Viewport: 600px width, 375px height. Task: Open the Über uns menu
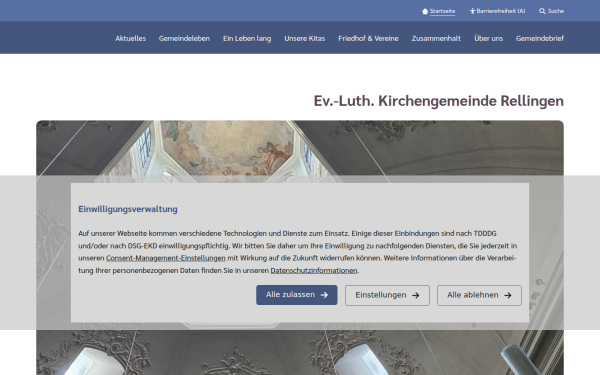pyautogui.click(x=488, y=38)
